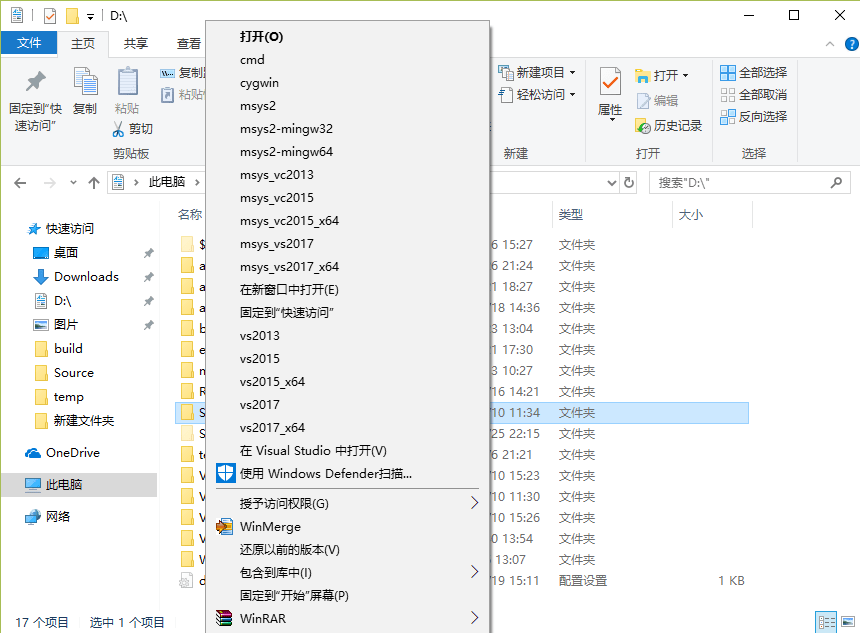
Task: Click Windows Defender shield icon in context menu
Action: pos(225,473)
